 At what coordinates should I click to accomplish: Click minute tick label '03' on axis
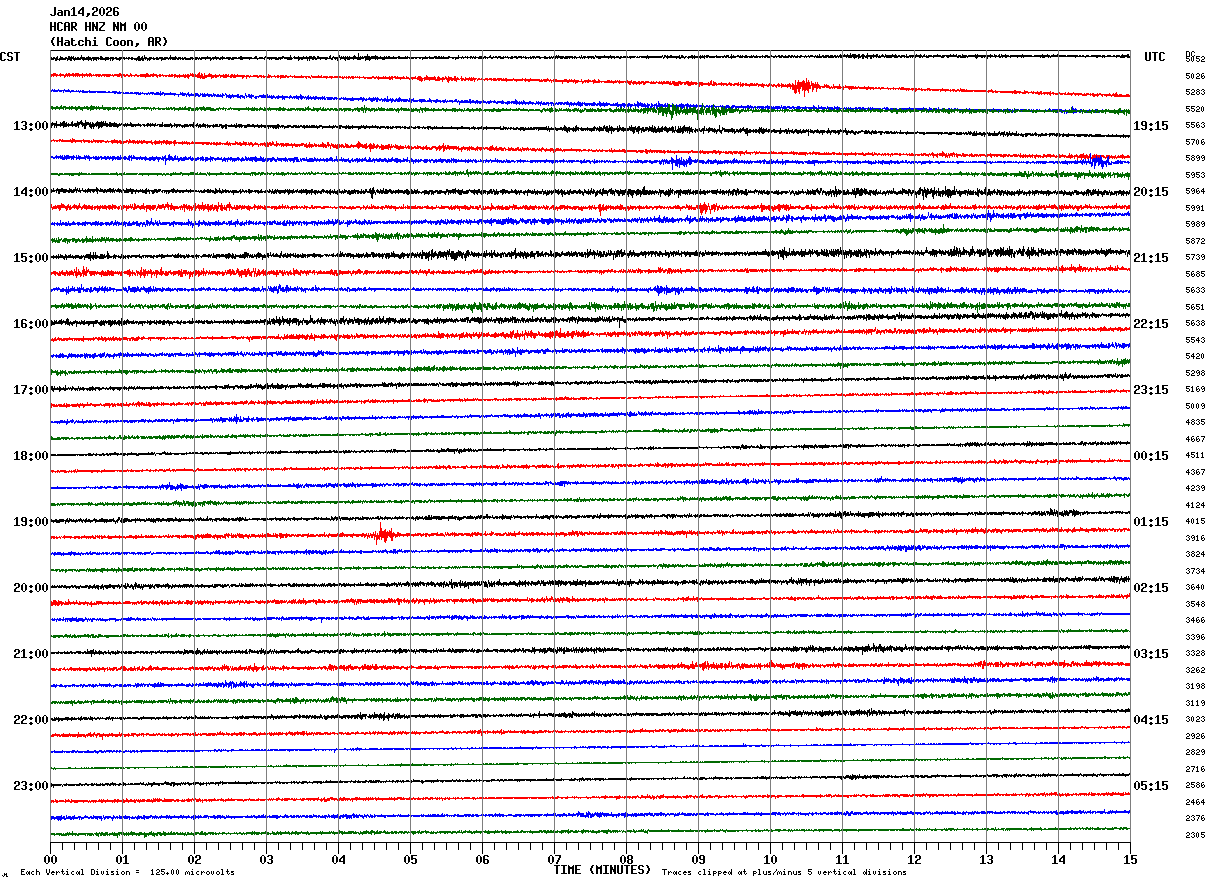tap(266, 859)
